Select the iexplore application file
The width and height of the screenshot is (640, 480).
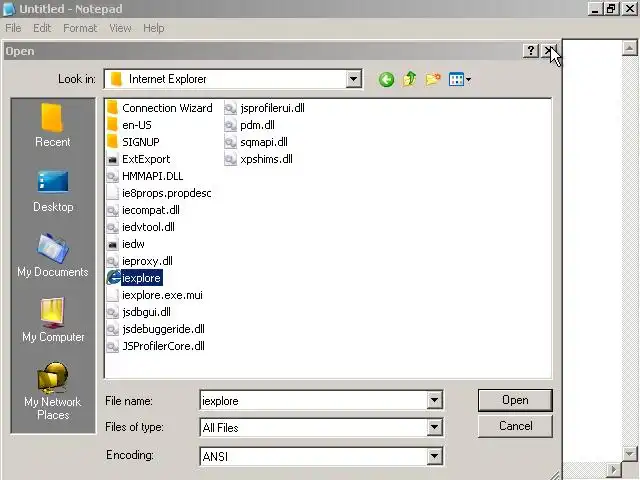tap(134, 278)
